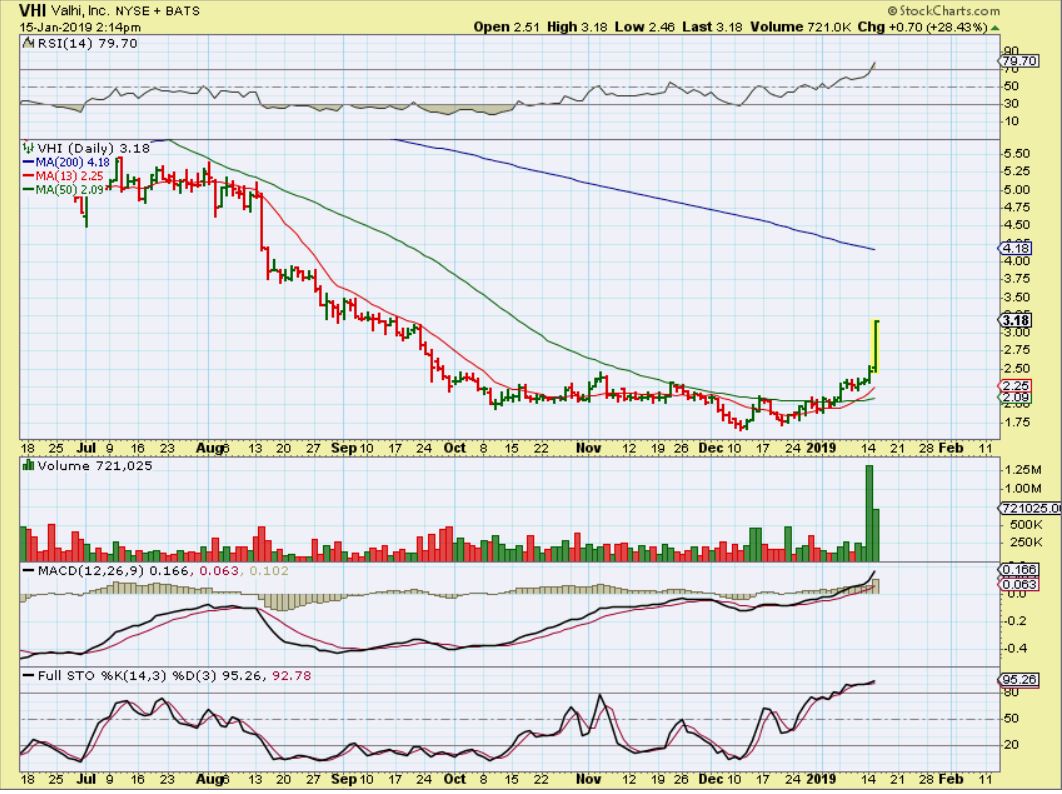
Task: Click the 'VHI (Daily) 3.18' legend label
Action: click(x=93, y=148)
